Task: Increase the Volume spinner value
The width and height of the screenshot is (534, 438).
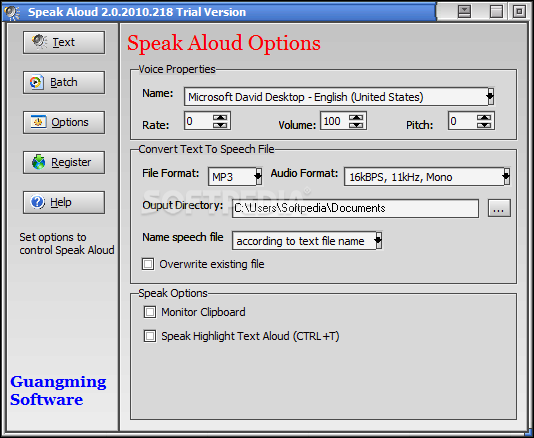Action: [x=356, y=118]
